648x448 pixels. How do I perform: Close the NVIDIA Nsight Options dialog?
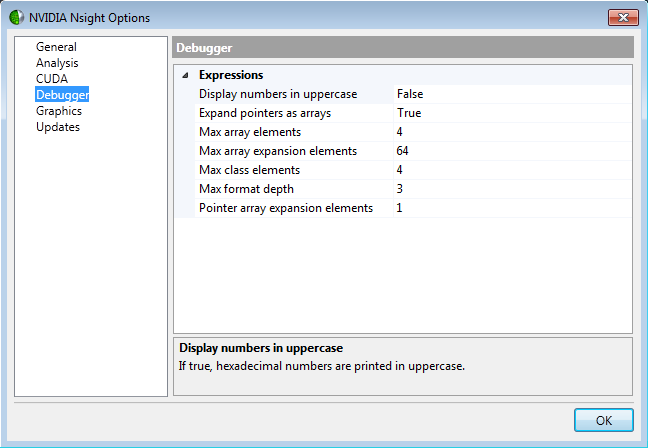[x=623, y=17]
